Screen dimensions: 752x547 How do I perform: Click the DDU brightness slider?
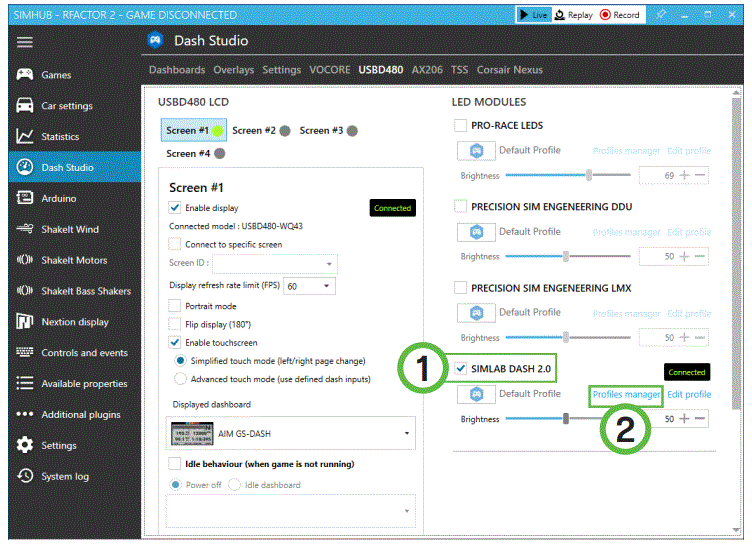[x=568, y=256]
